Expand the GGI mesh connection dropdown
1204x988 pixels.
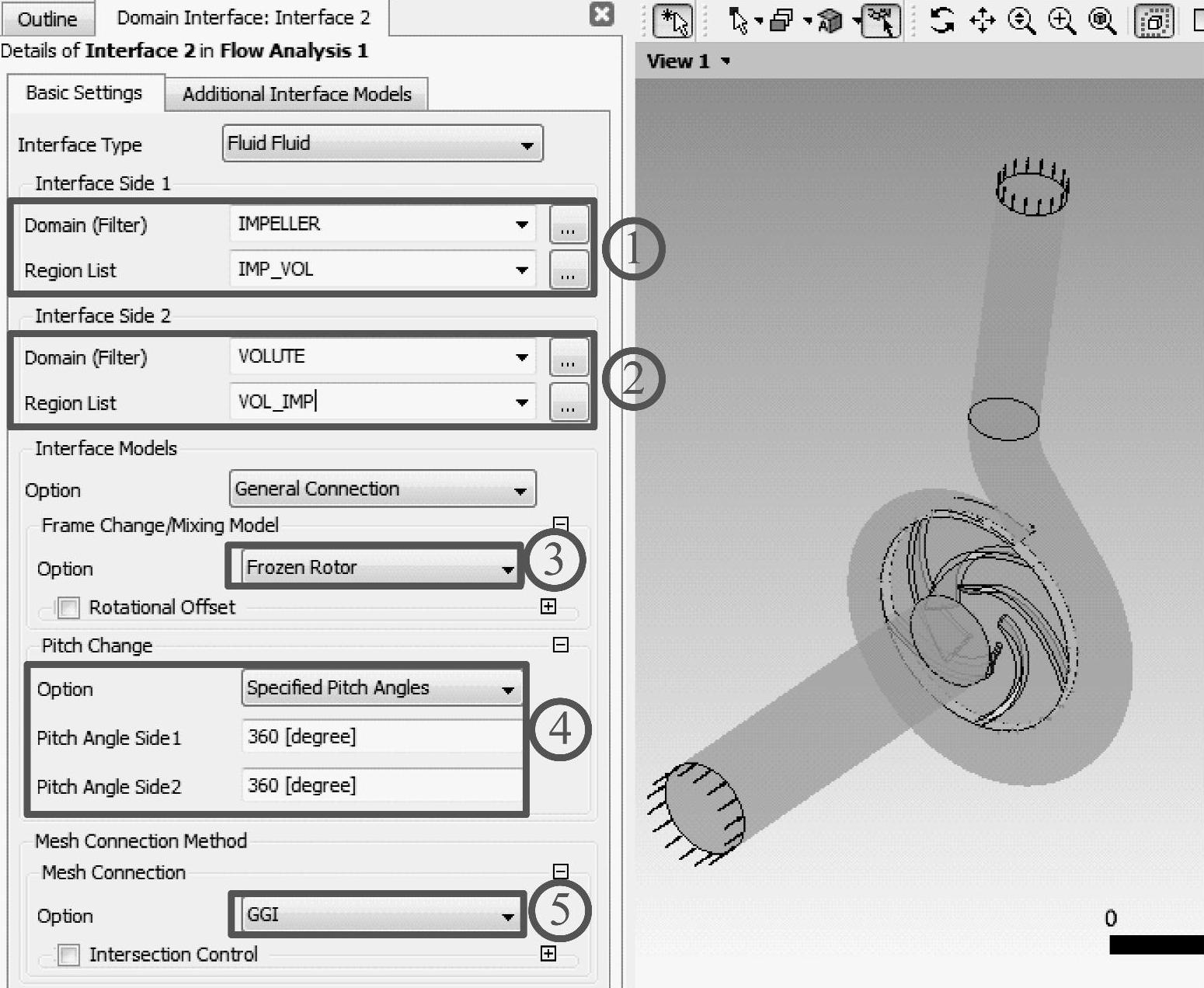[379, 915]
